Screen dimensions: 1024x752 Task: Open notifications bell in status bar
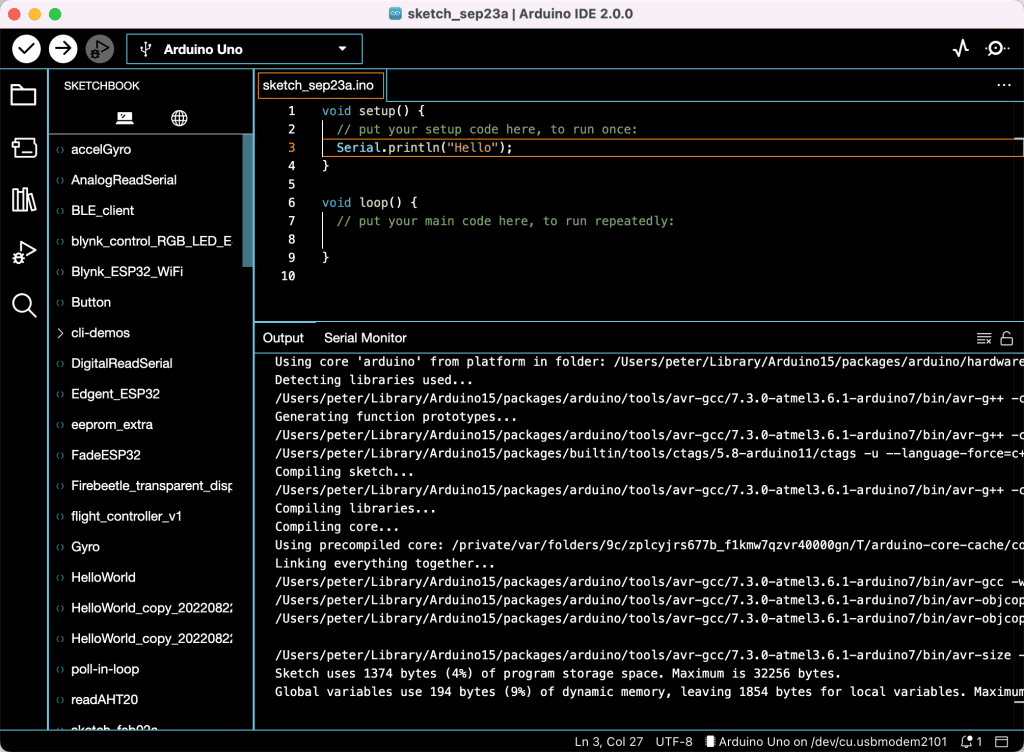pos(971,742)
